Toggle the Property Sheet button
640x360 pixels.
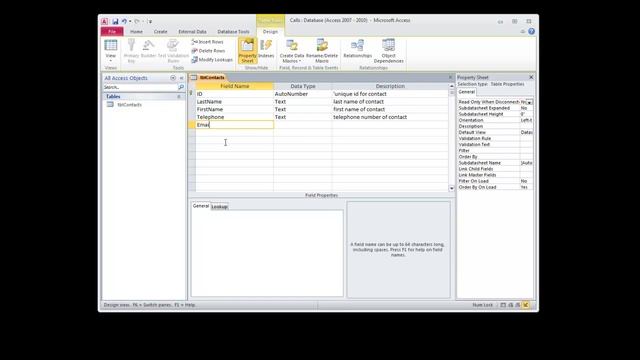pos(247,51)
